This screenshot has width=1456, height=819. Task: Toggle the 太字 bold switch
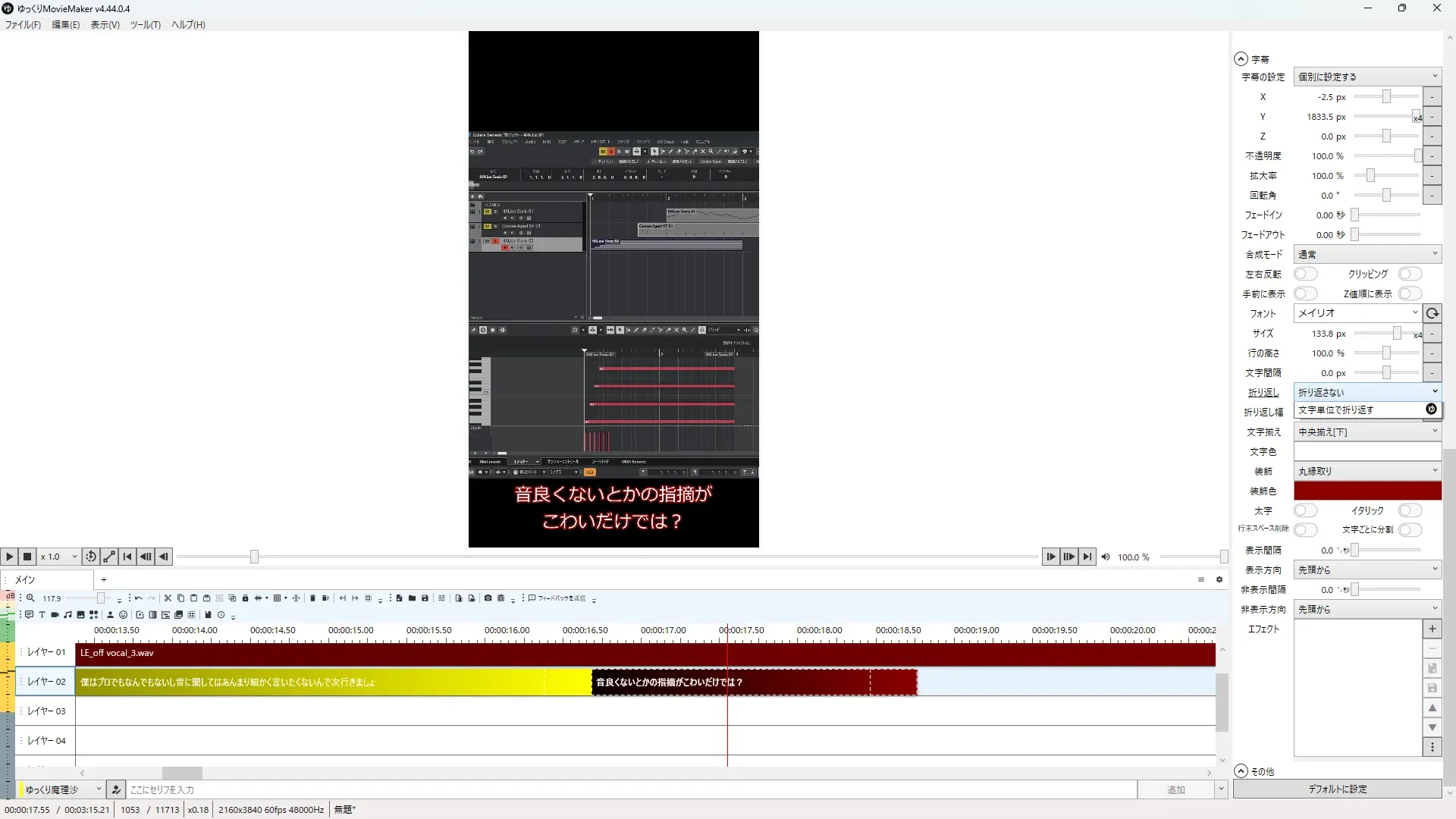[1305, 510]
